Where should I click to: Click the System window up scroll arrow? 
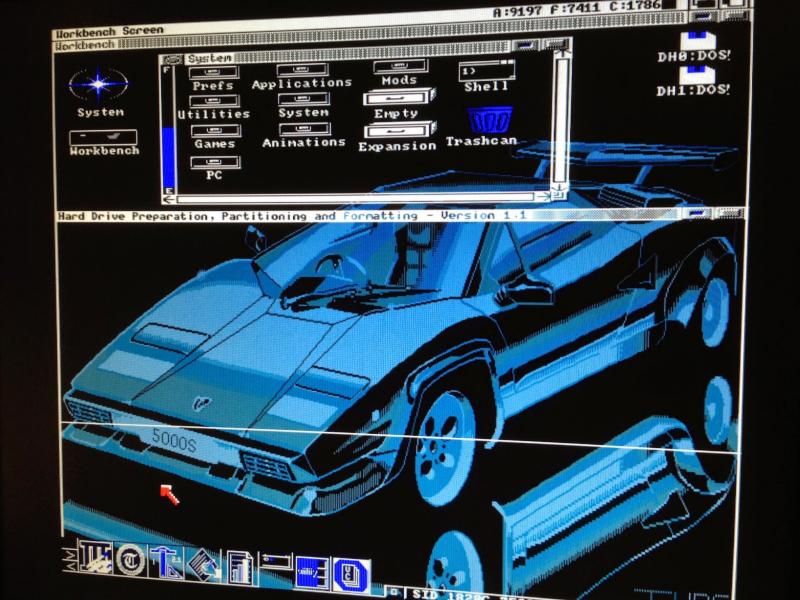click(x=562, y=52)
